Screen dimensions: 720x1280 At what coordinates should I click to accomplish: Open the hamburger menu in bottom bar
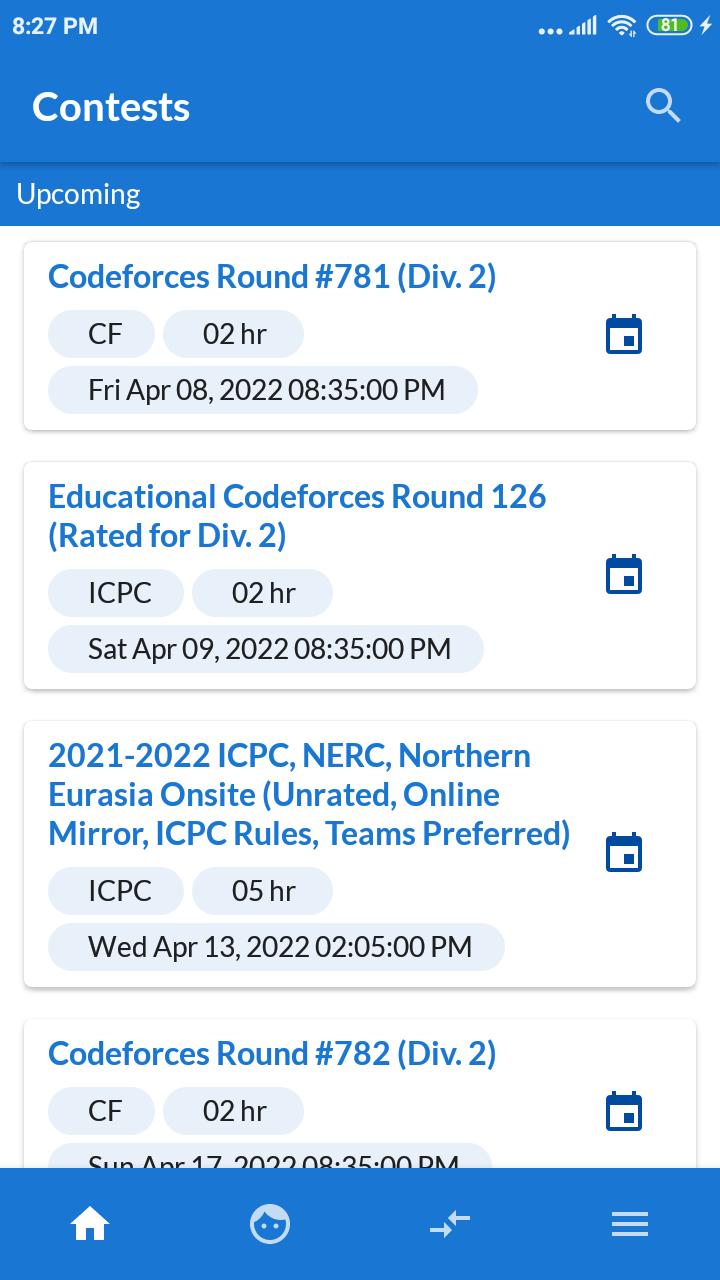click(630, 1224)
